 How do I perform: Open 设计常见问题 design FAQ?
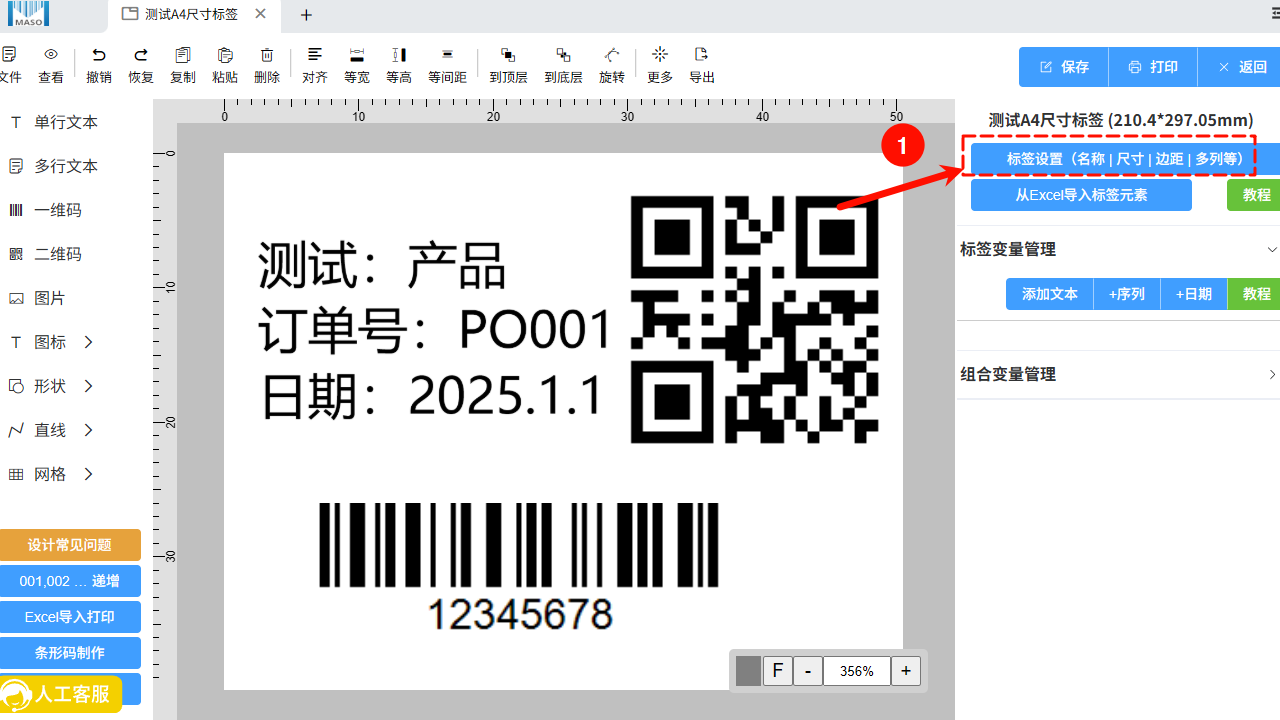click(70, 545)
